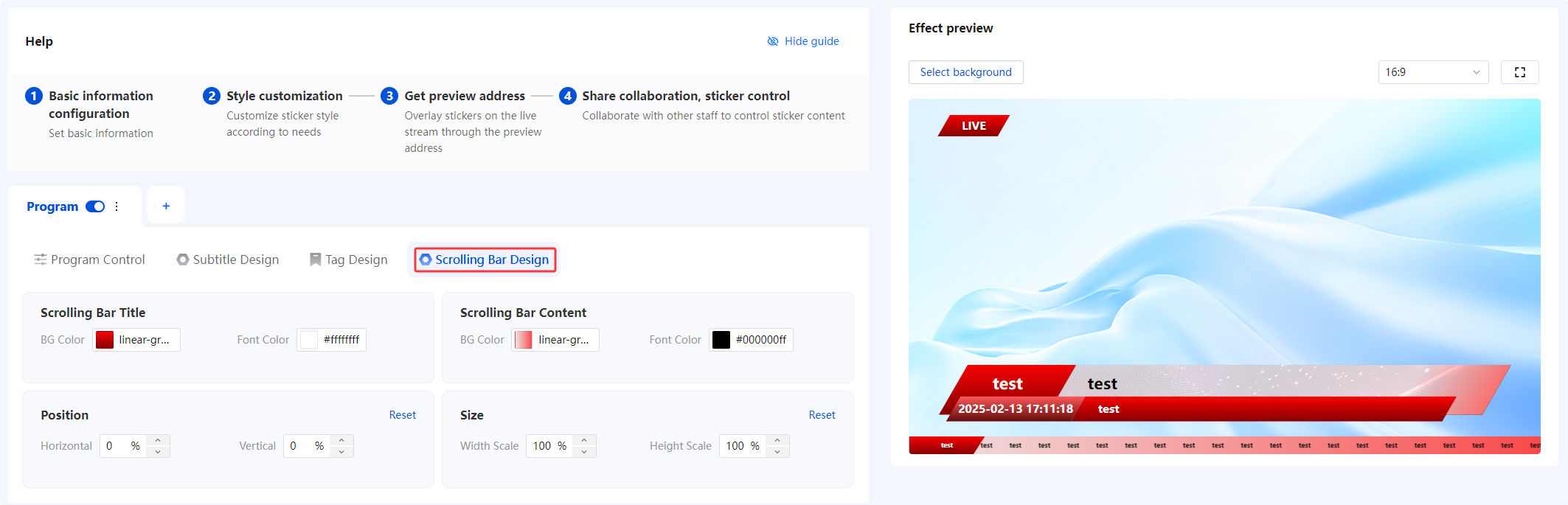Increase Horizontal position value

tap(158, 440)
